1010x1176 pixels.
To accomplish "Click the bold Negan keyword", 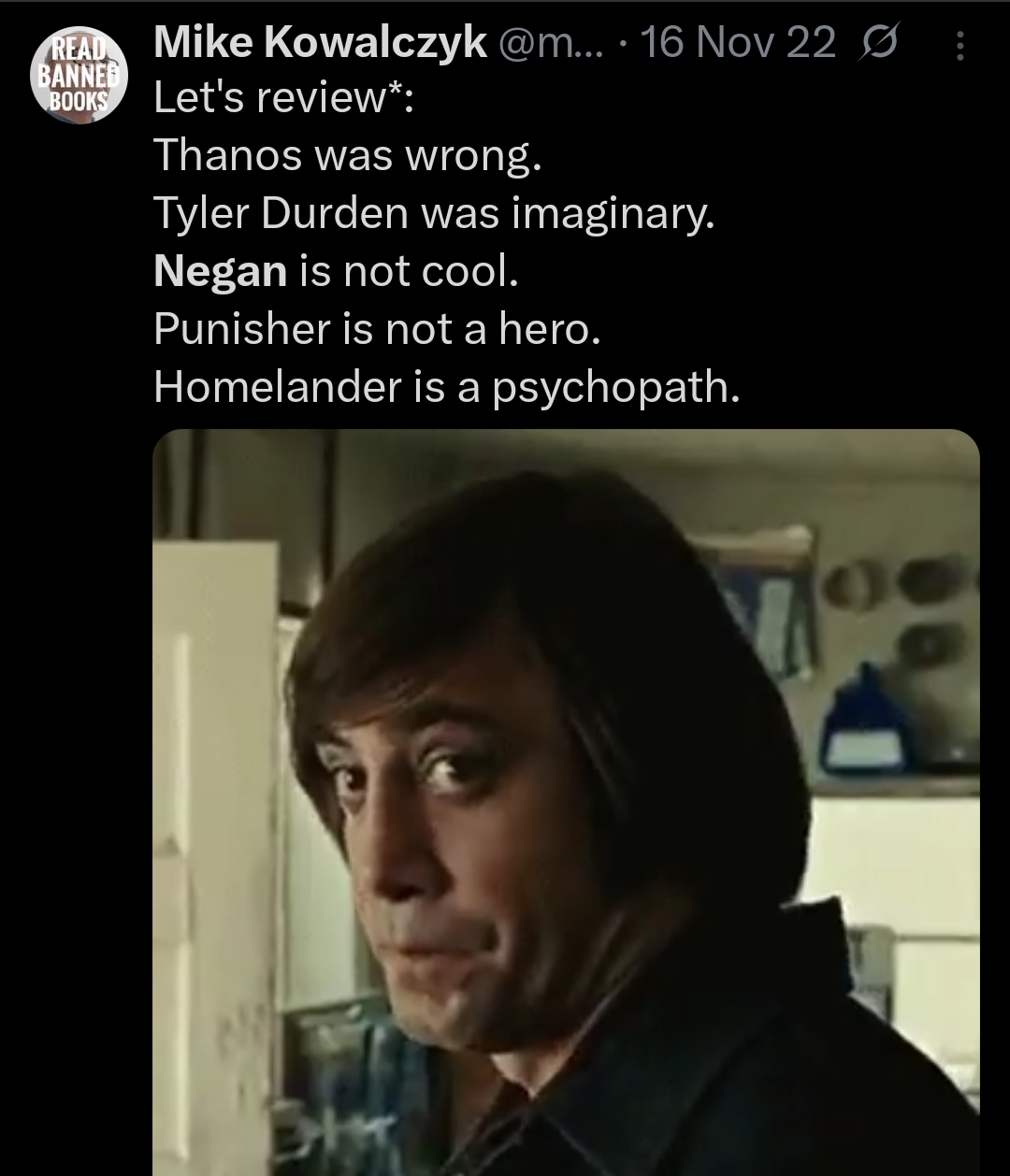I will click(x=220, y=271).
